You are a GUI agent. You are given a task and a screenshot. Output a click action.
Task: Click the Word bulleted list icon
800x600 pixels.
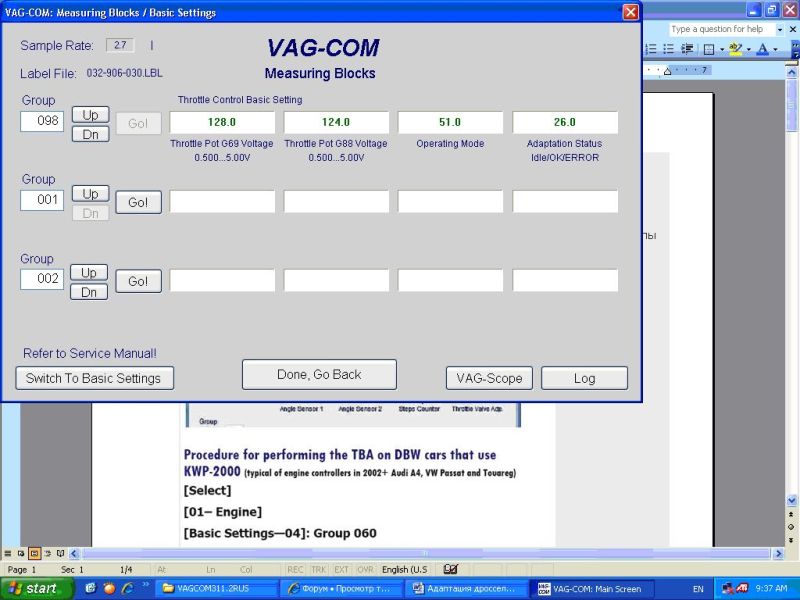click(x=669, y=49)
